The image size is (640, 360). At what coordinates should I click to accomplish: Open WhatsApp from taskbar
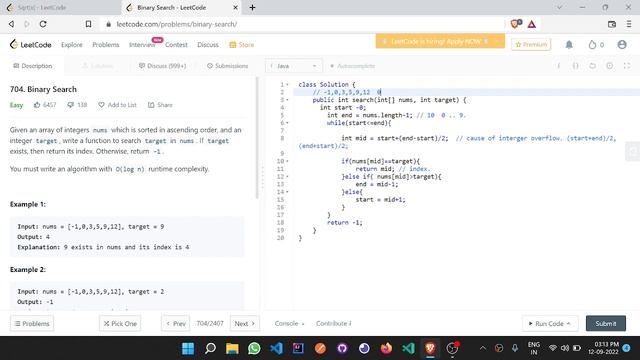tap(254, 348)
